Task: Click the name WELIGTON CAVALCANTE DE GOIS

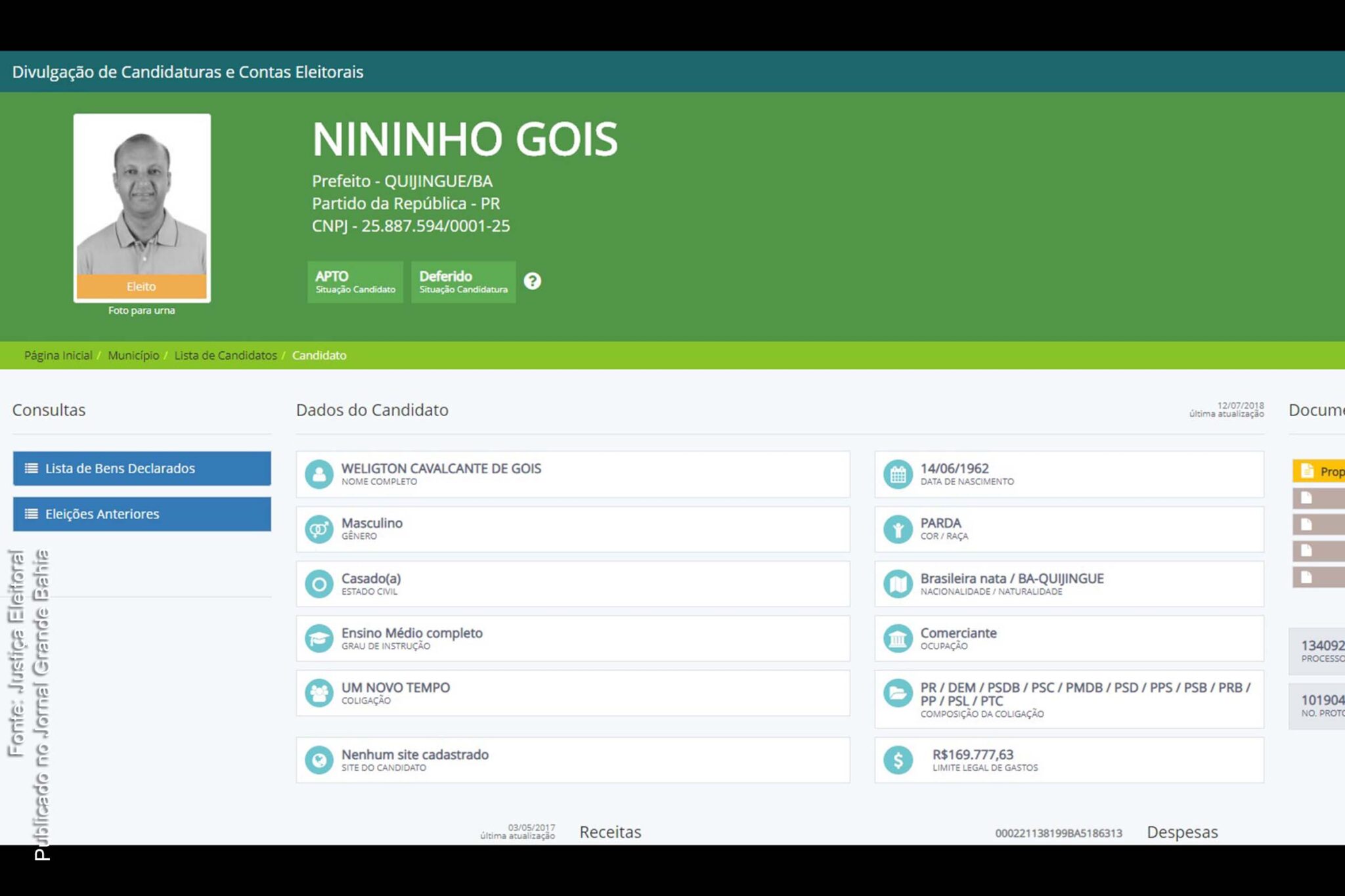Action: point(441,468)
